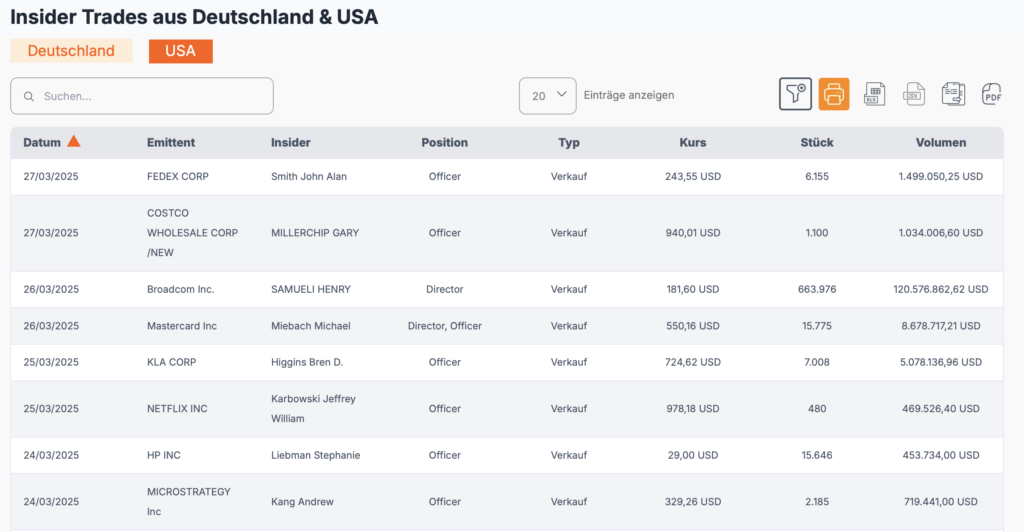This screenshot has width=1024, height=532.
Task: Open the add filter funnel icon
Action: [x=795, y=94]
